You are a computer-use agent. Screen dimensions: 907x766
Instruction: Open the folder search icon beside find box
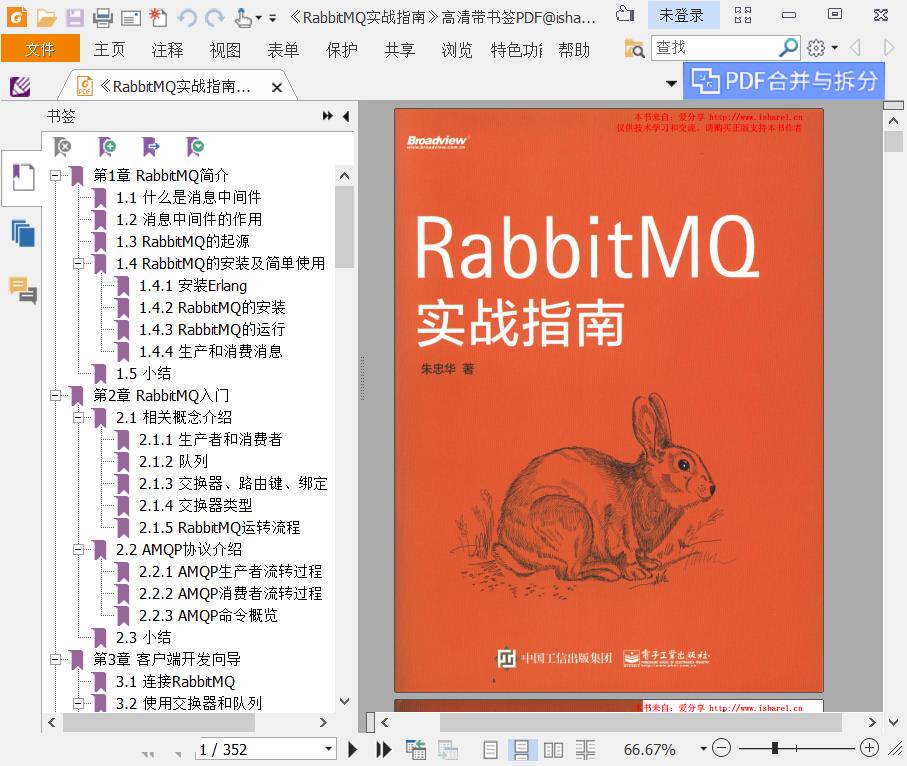click(x=635, y=49)
